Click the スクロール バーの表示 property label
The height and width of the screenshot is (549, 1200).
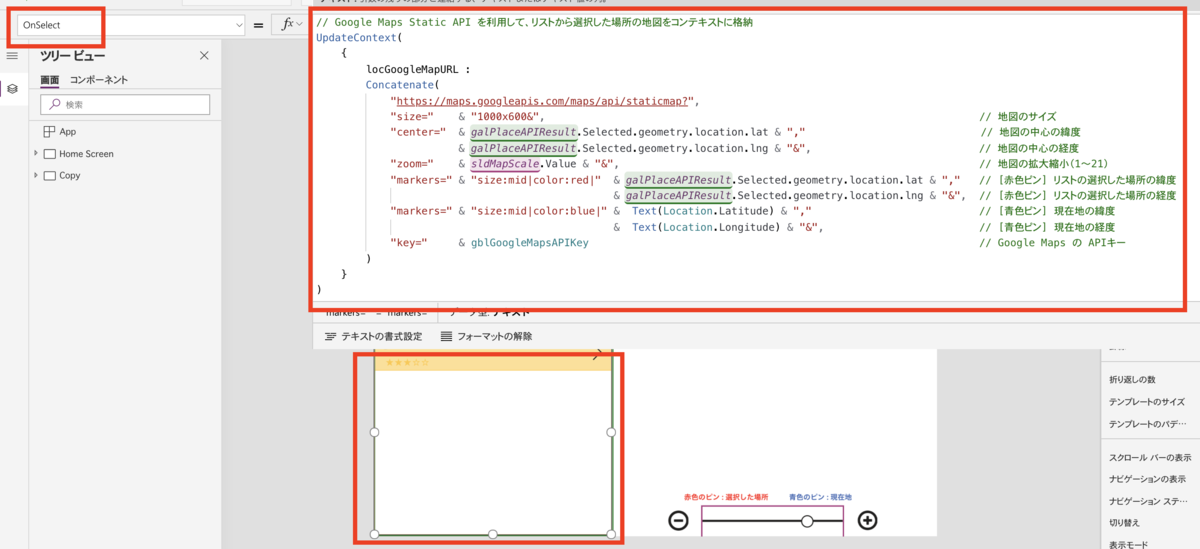pos(1150,457)
